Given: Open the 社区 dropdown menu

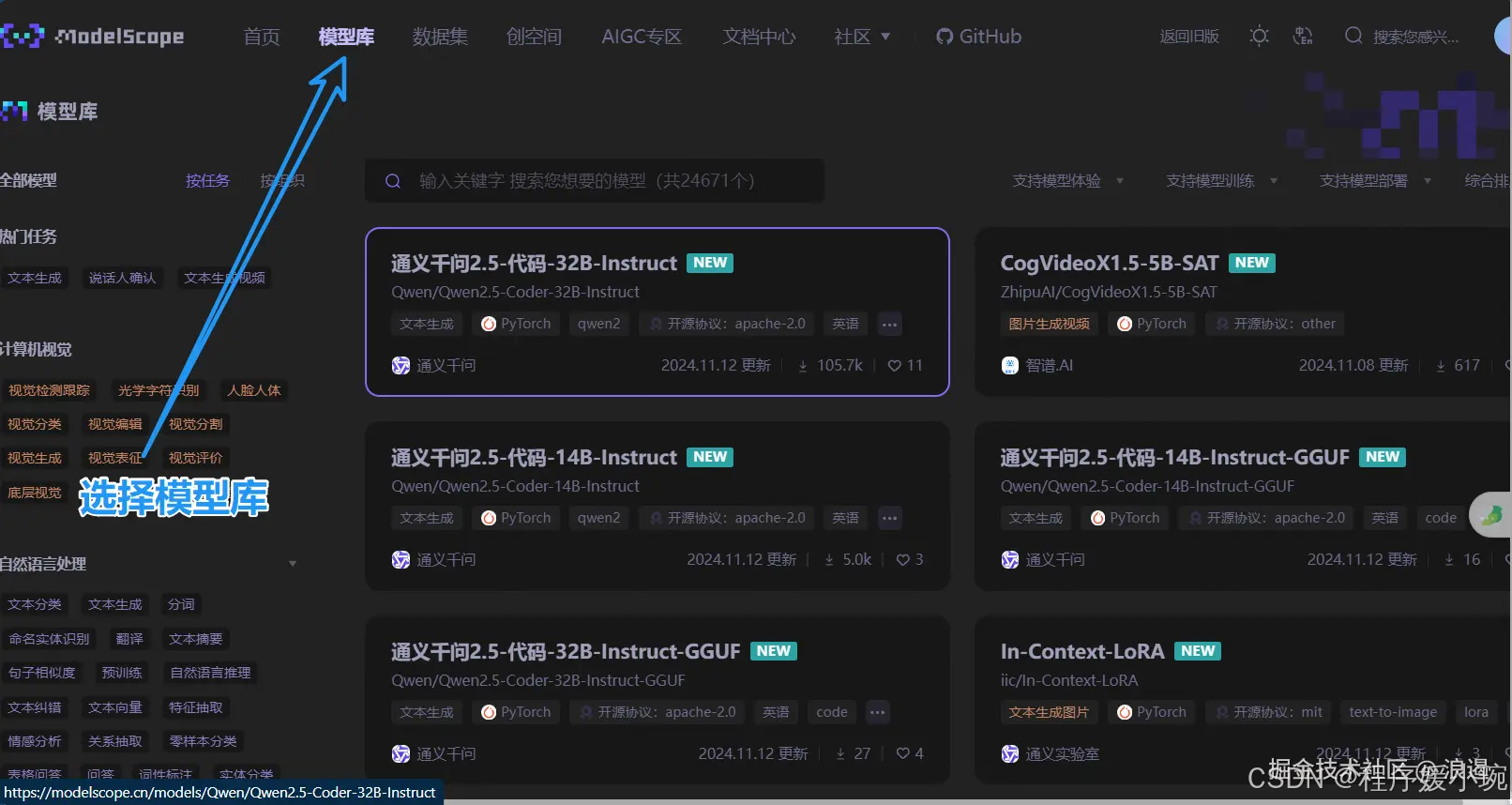Looking at the screenshot, I should (x=862, y=37).
